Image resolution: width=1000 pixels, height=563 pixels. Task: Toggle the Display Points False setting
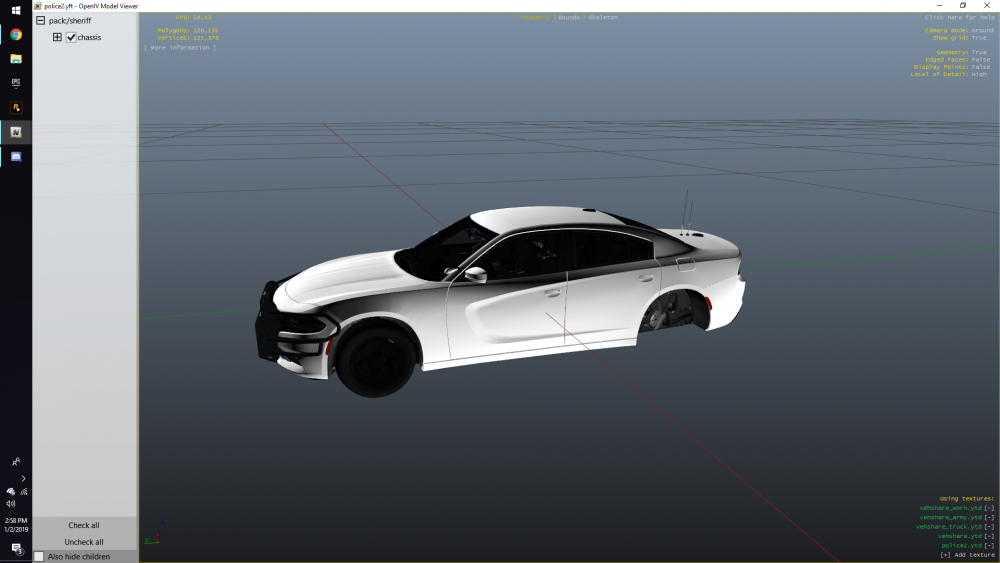(981, 67)
